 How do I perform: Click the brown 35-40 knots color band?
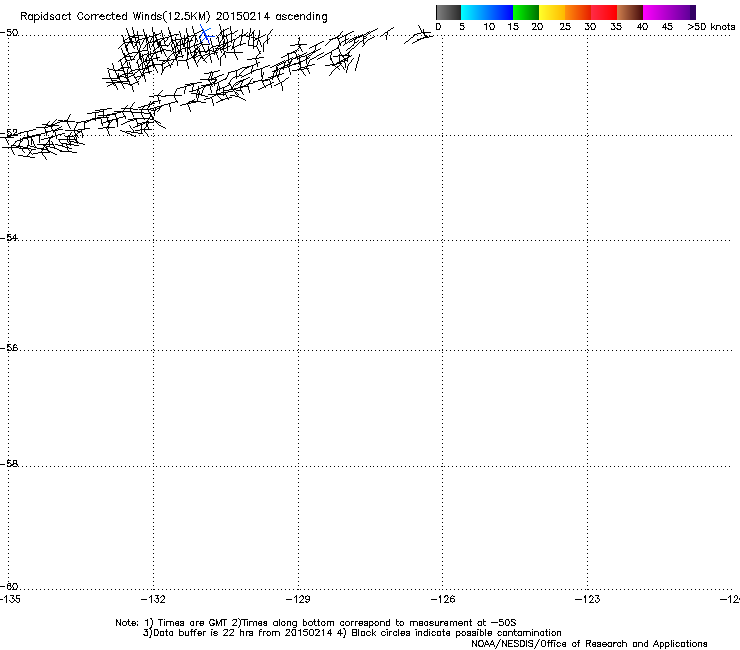[630, 12]
